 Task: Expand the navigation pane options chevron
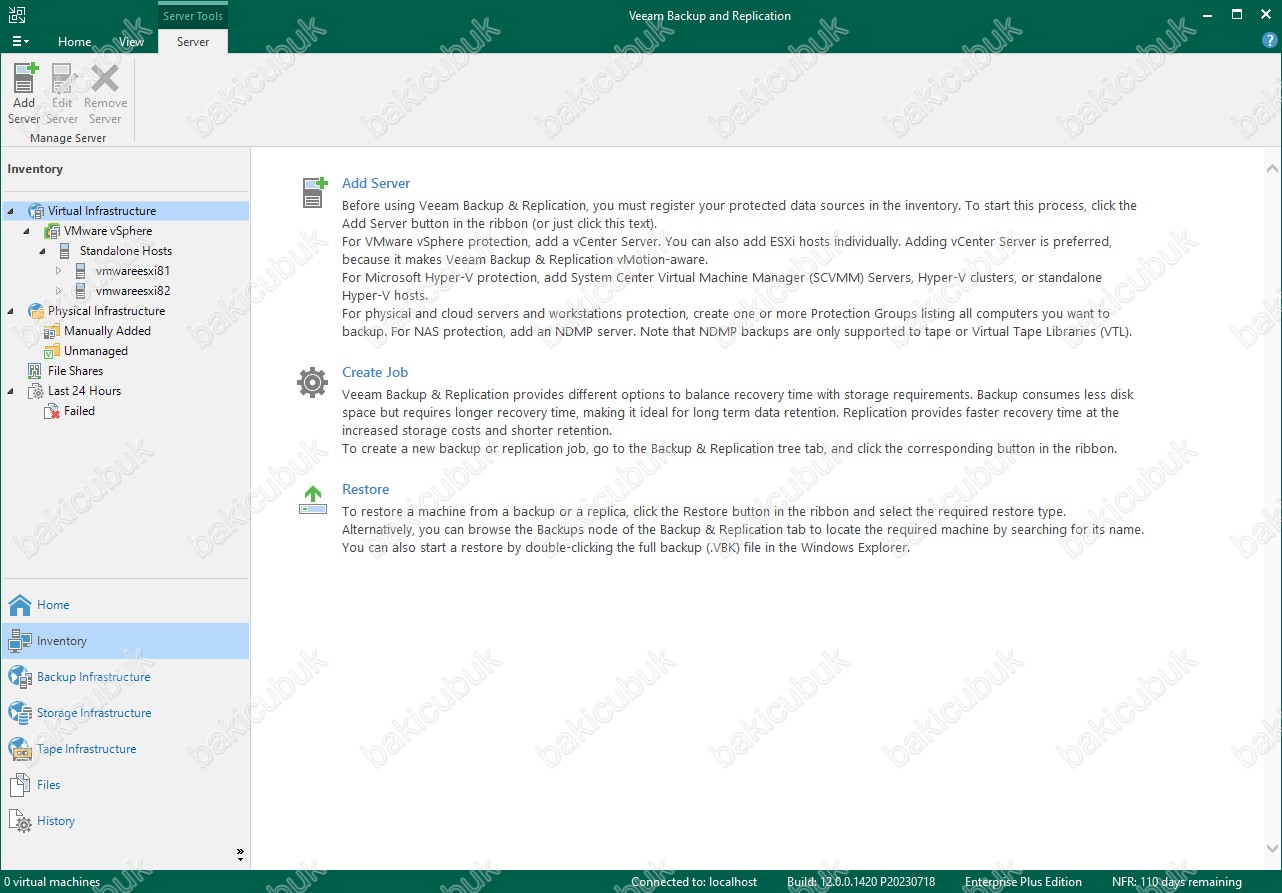(x=240, y=854)
